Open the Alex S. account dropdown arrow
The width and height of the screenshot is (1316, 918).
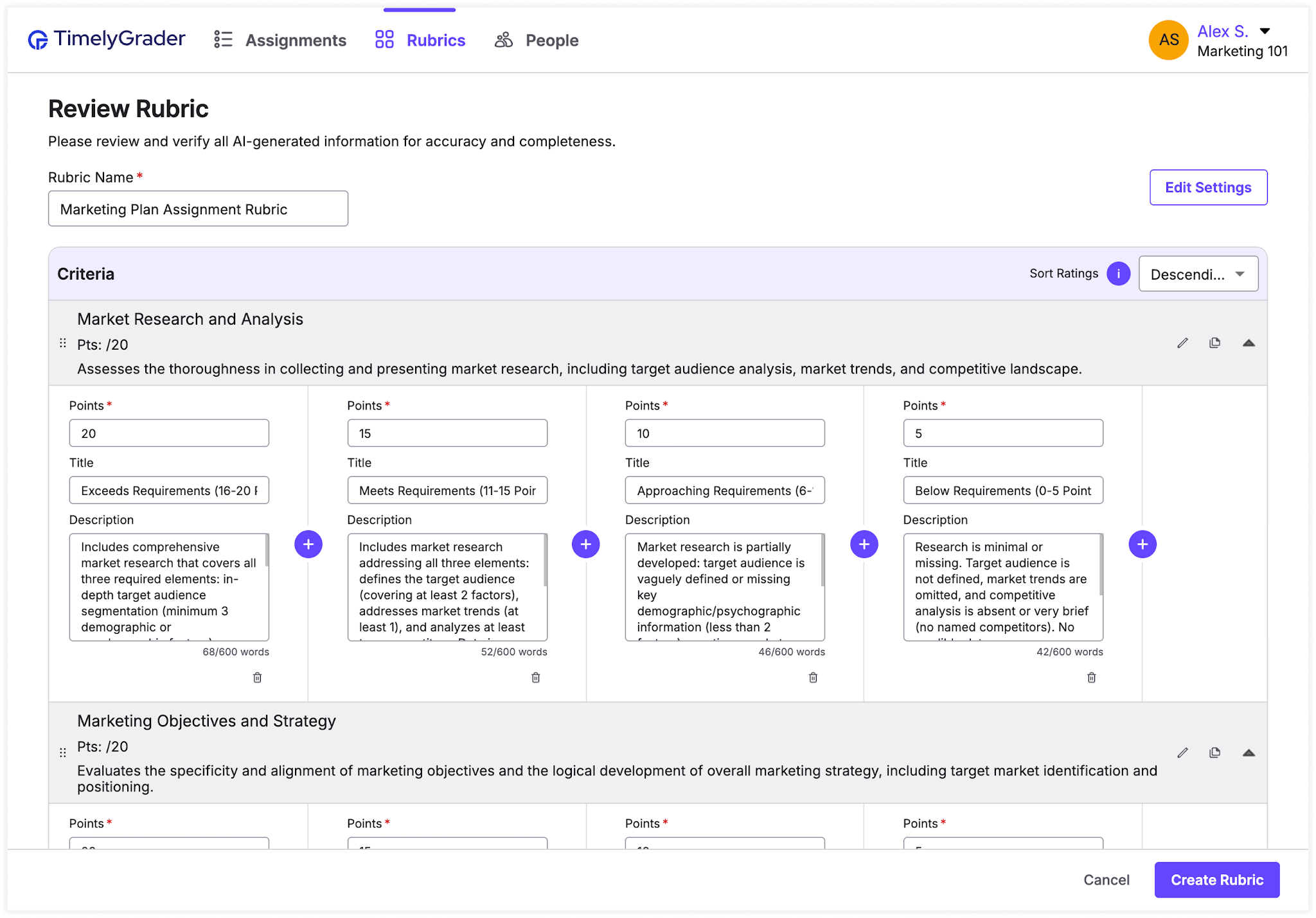pyautogui.click(x=1265, y=31)
